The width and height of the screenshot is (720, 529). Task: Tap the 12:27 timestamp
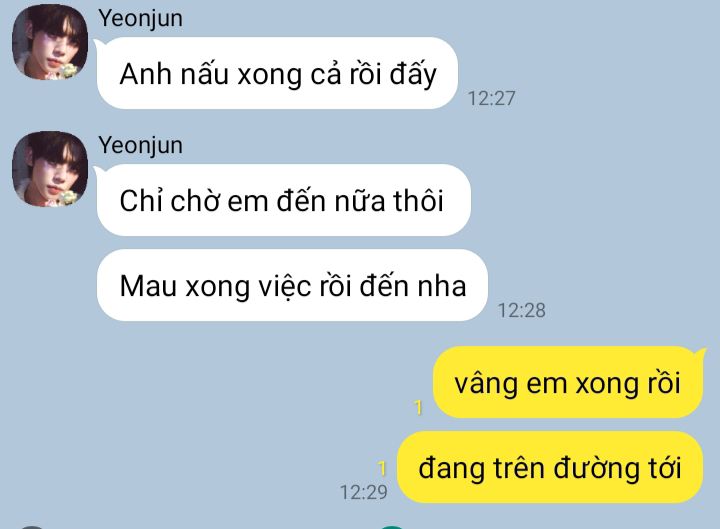pos(491,98)
